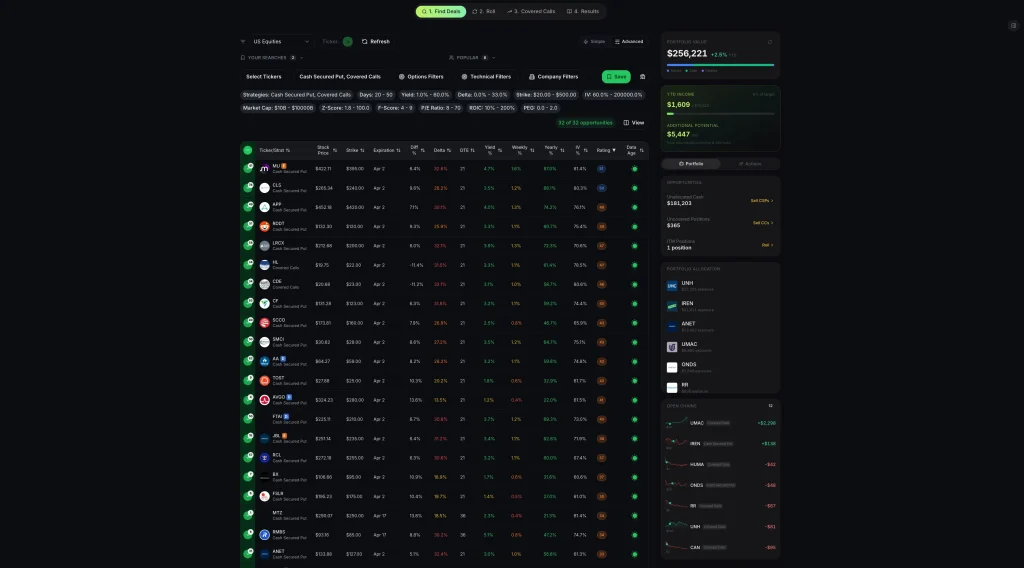Screen dimensions: 1024x568
Task: Click the Portfolio Value allocation bar
Action: (720, 65)
